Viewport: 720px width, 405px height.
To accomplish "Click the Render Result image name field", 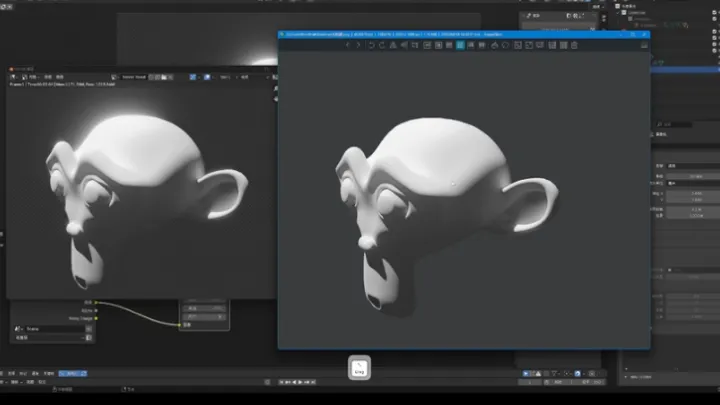I will point(134,77).
